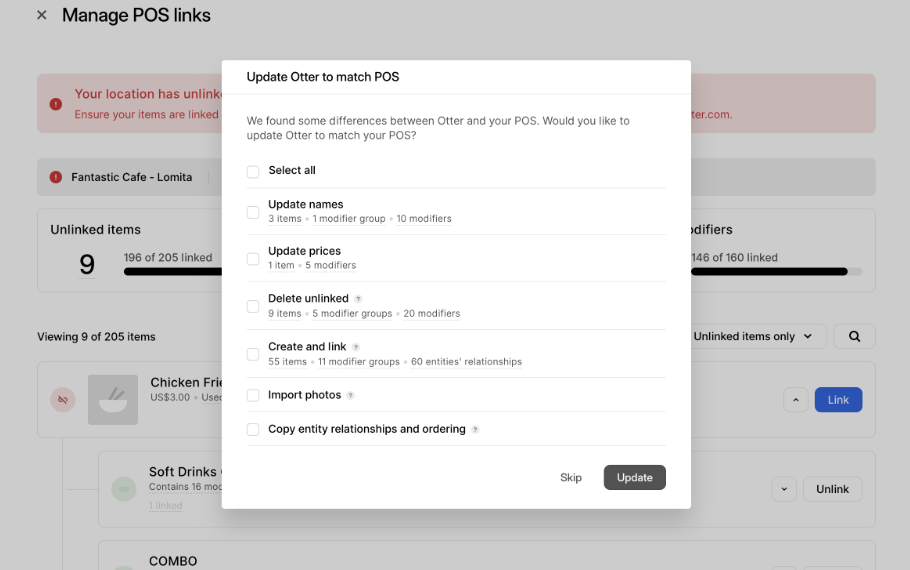Click the help icon beside Import photos
Viewport: 910px width, 570px height.
coord(350,395)
